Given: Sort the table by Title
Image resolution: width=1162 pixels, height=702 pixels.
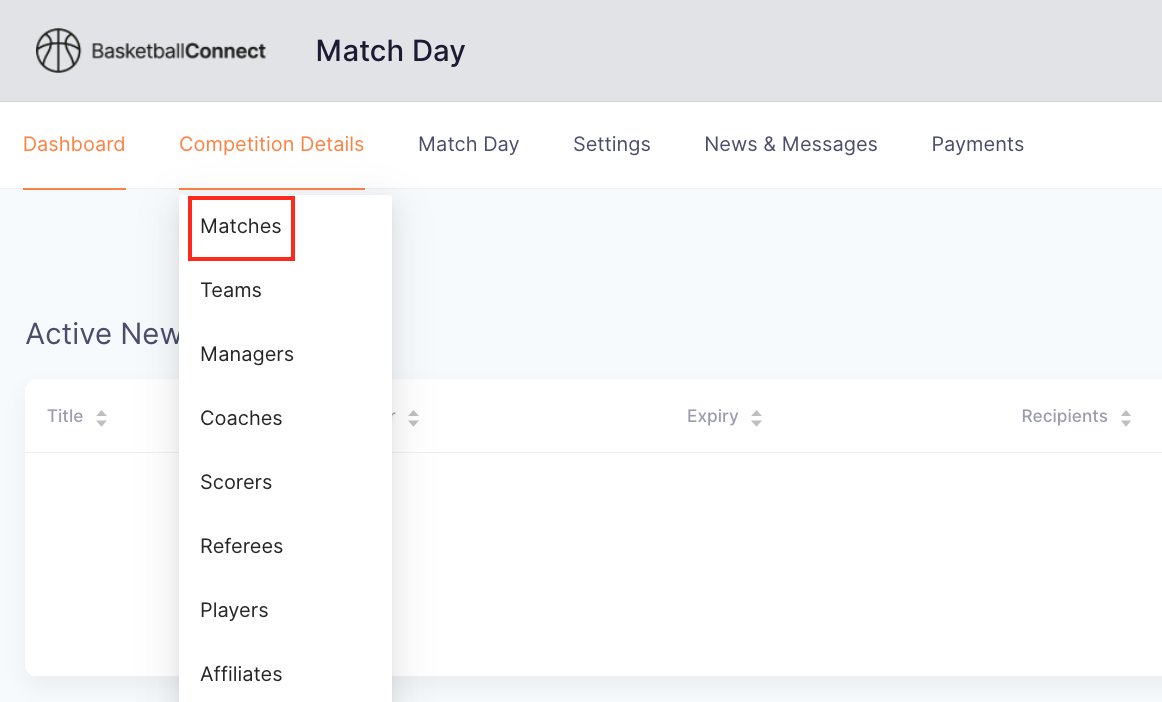Looking at the screenshot, I should [101, 418].
